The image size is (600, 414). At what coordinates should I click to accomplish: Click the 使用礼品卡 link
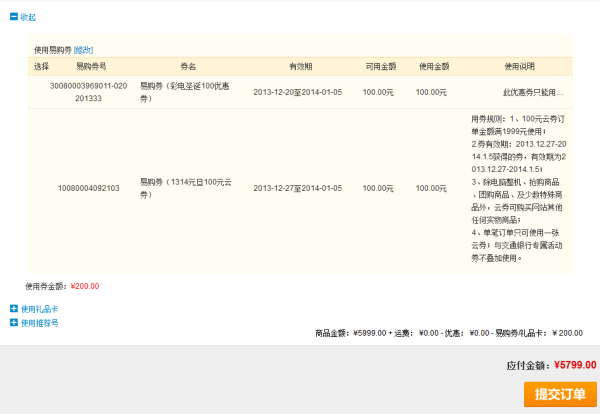[x=39, y=309]
